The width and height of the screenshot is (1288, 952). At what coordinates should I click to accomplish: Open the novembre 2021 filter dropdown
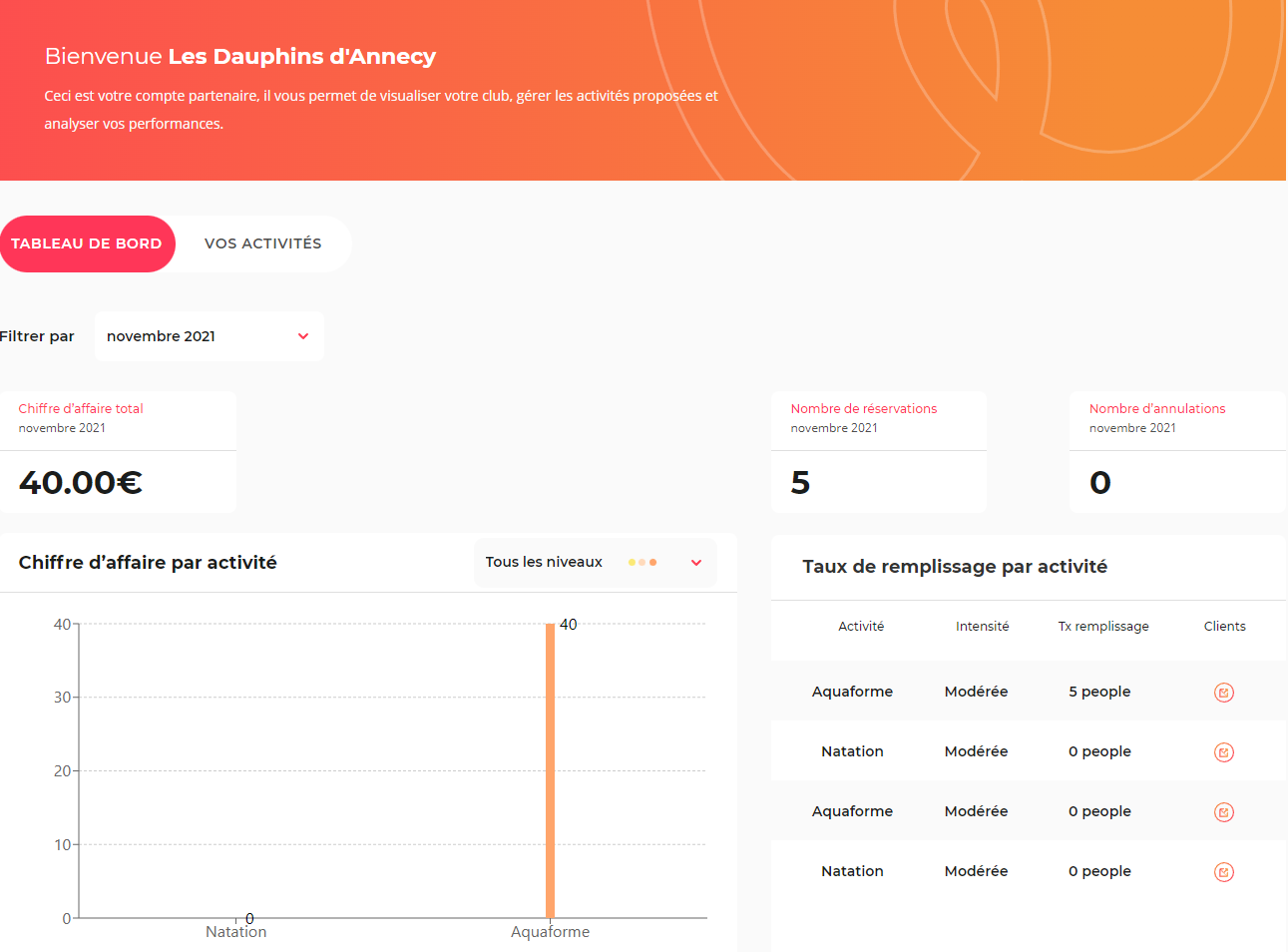210,336
